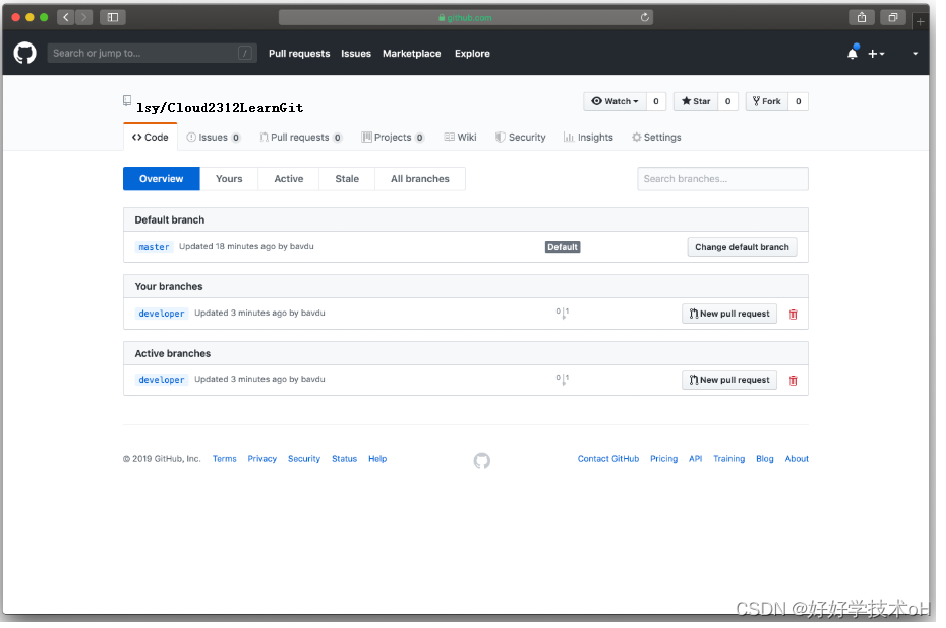New pull request for Your branches developer
Screen dimensions: 946x628
click(x=729, y=314)
